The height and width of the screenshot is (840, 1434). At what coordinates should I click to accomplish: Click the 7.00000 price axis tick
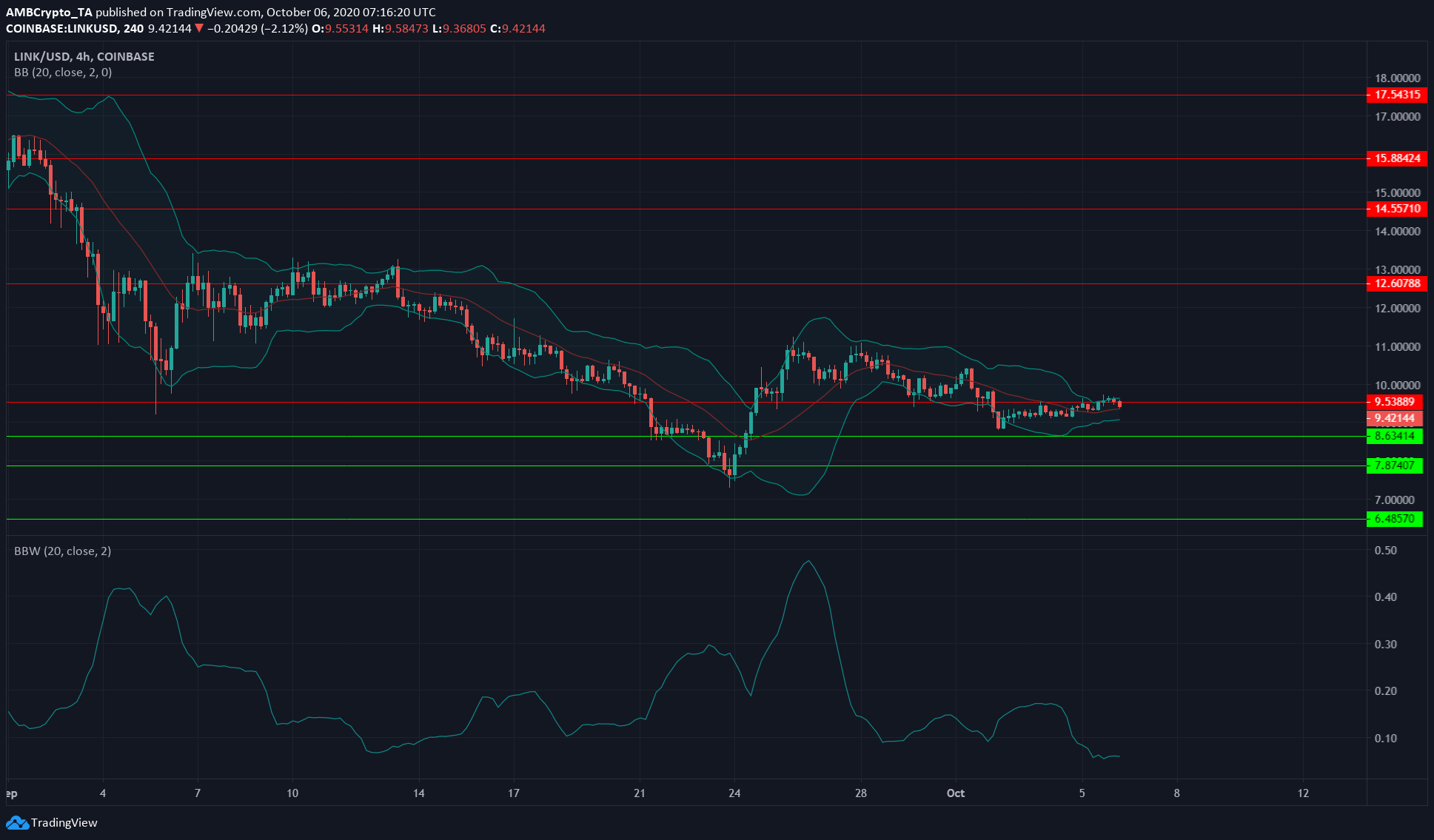pyautogui.click(x=1395, y=500)
